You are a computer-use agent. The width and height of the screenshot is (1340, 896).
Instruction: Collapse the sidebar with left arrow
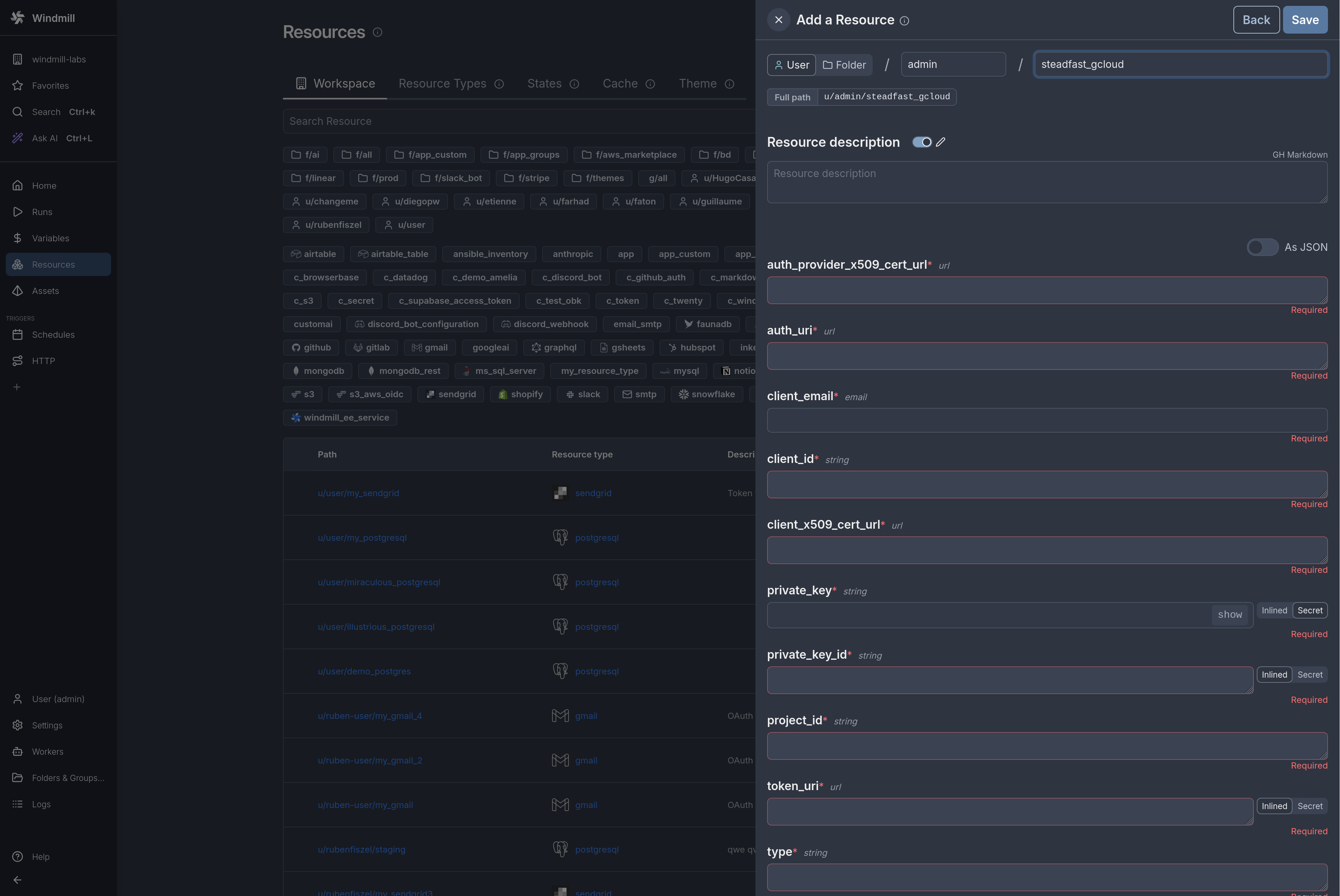18,880
